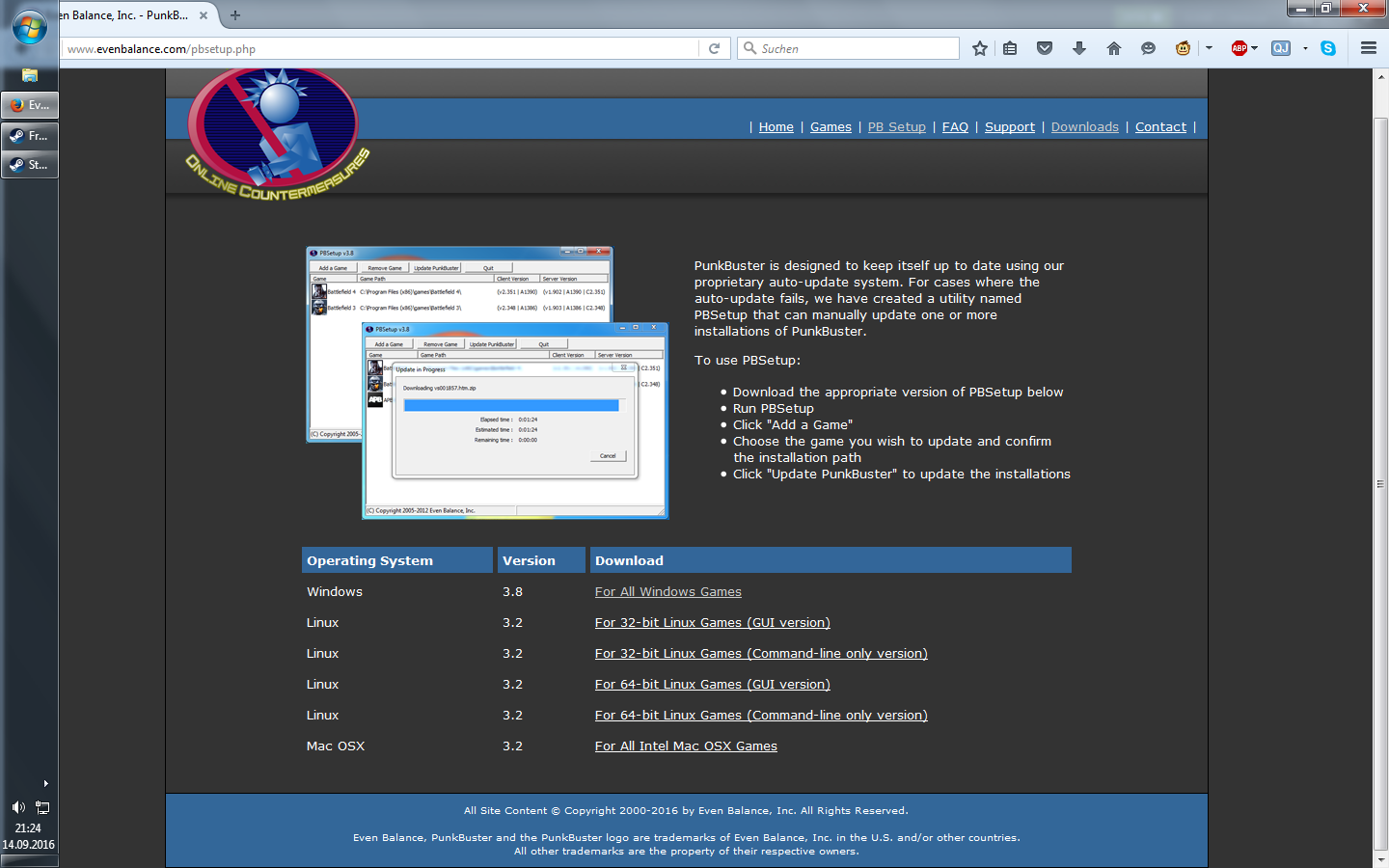Click the Greasemonkey monkey icon
The height and width of the screenshot is (868, 1389).
(1183, 48)
